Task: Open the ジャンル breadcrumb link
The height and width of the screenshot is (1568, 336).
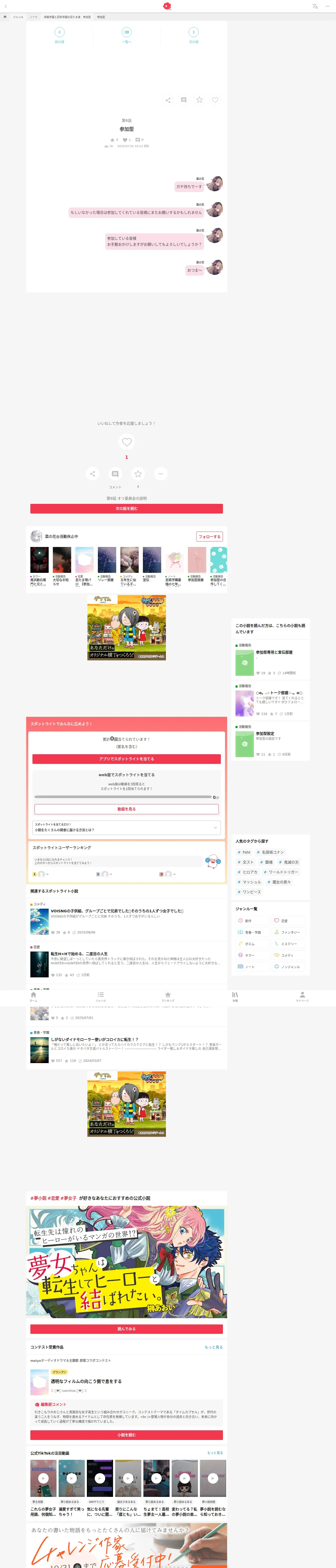Action: click(18, 17)
